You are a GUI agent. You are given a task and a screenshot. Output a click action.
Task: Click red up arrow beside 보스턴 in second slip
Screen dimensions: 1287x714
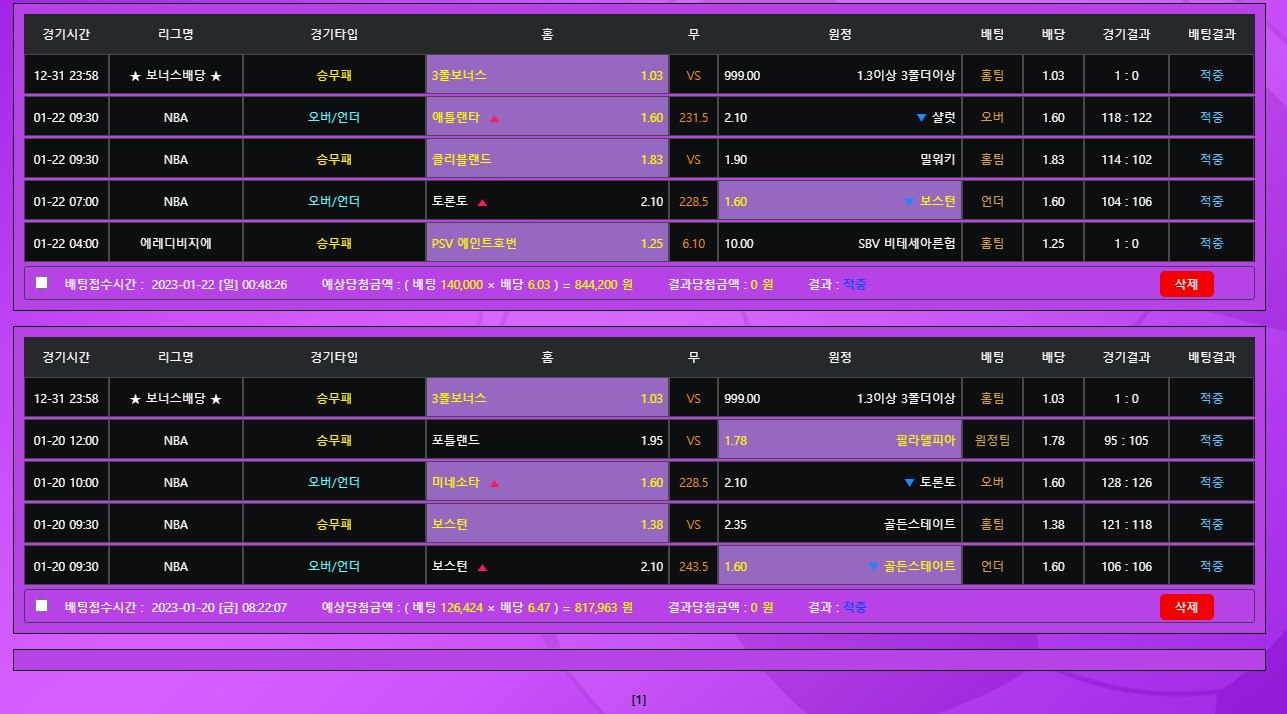[482, 567]
